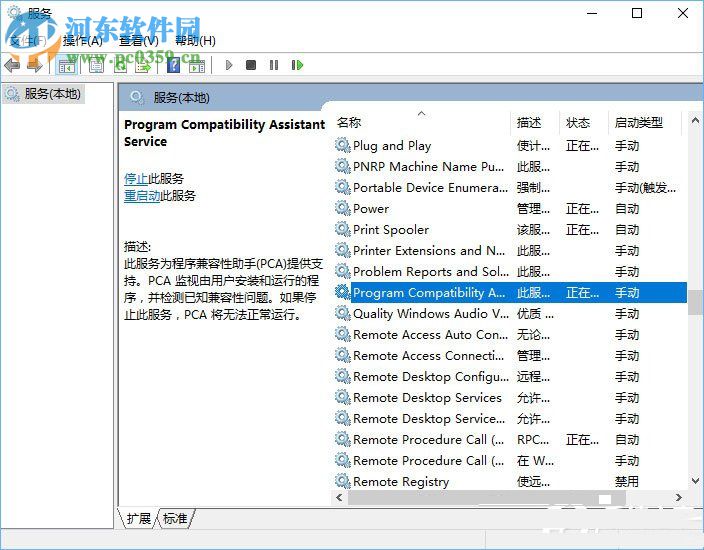This screenshot has width=704, height=550.
Task: Select Remote Registry service name
Action: pyautogui.click(x=401, y=482)
